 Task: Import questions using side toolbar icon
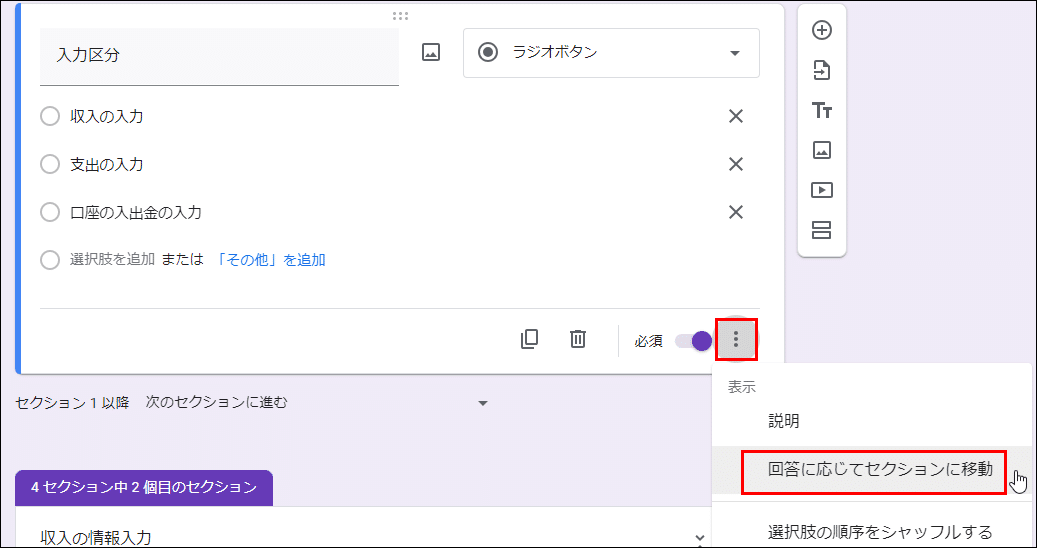[821, 70]
